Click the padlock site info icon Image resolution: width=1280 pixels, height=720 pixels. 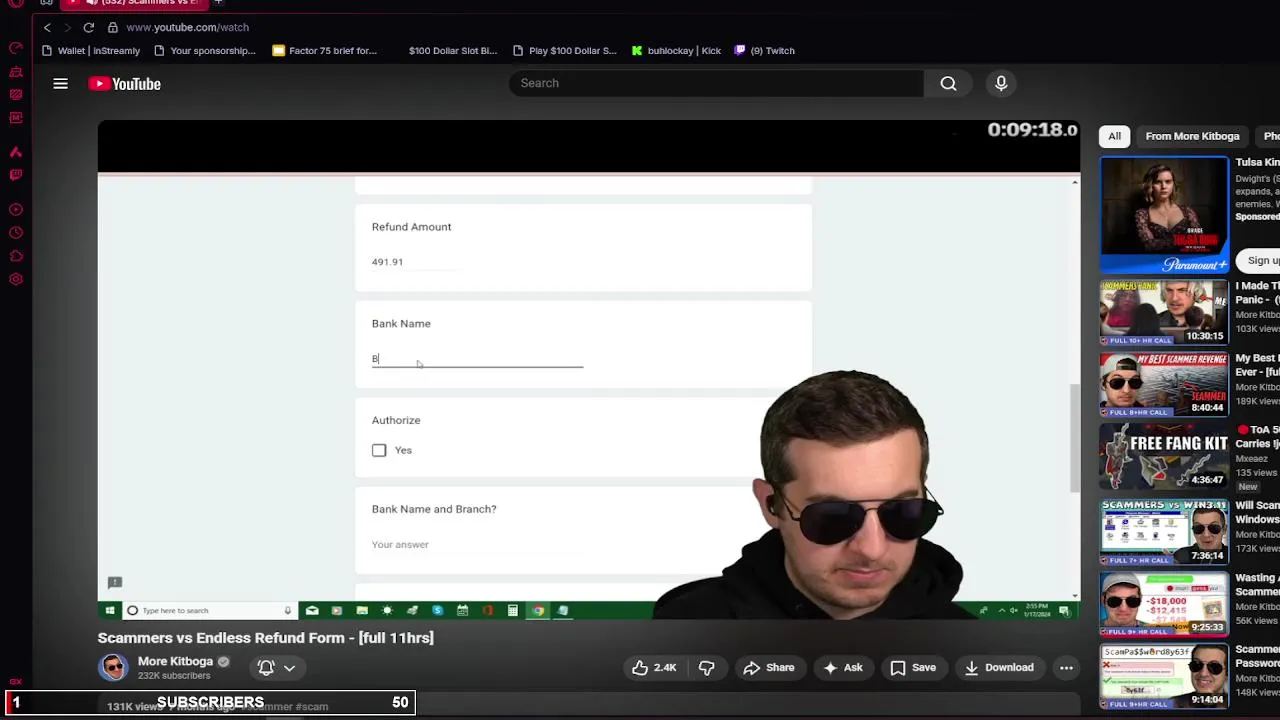click(113, 28)
